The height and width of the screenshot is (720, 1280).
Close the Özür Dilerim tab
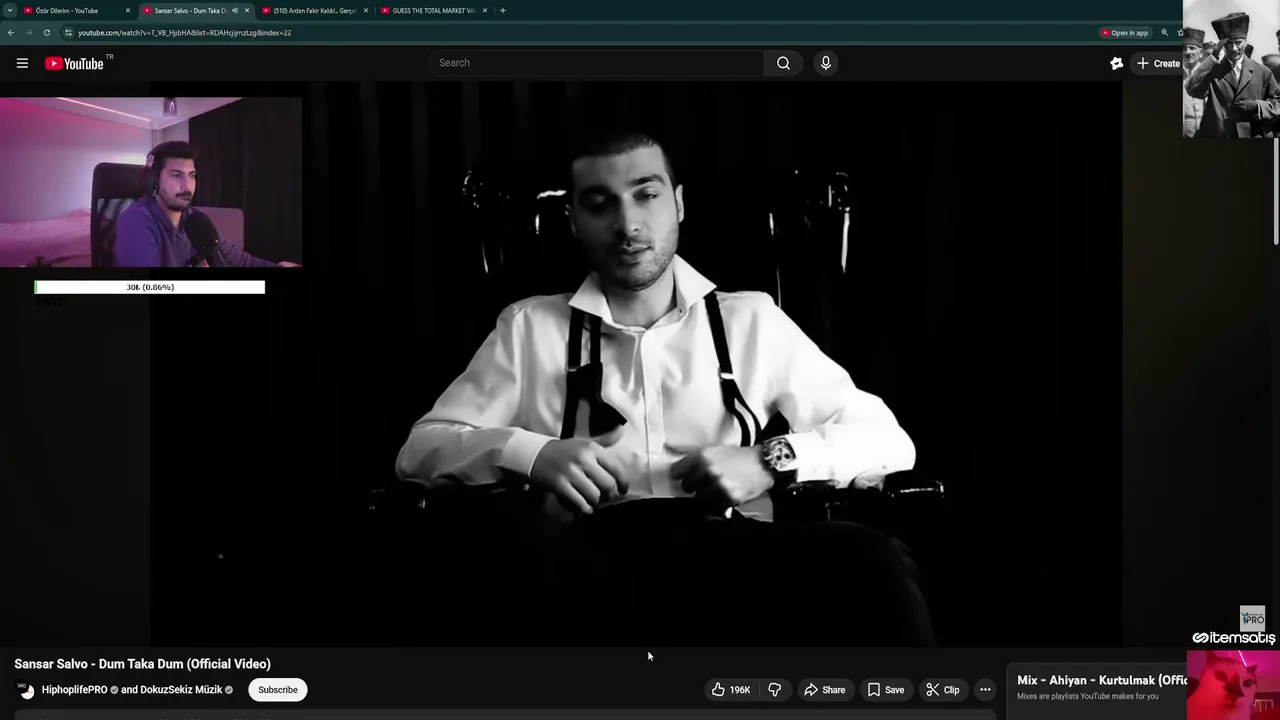(x=128, y=11)
